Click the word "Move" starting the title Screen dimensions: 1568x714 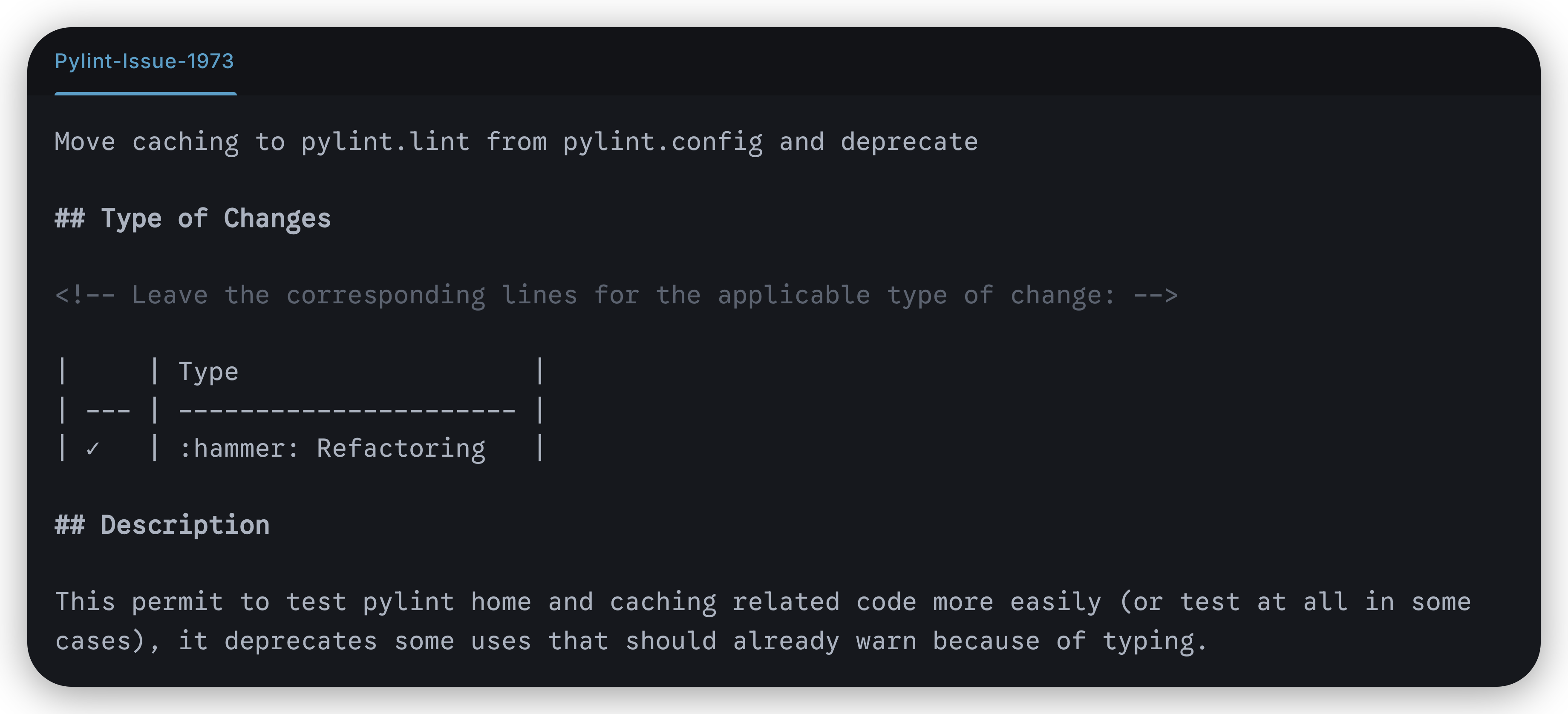tap(85, 142)
